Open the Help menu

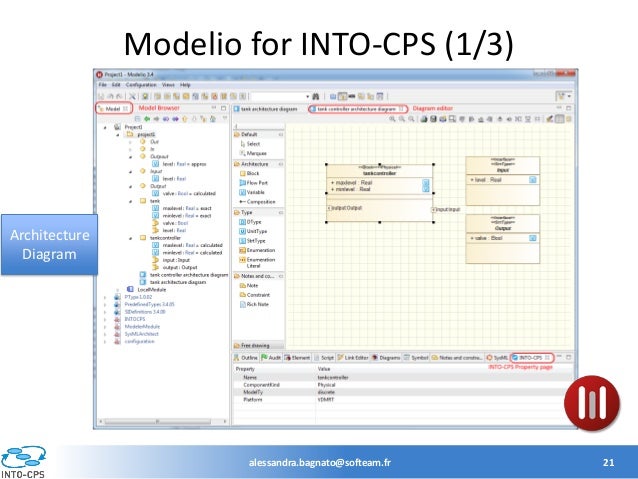(185, 85)
